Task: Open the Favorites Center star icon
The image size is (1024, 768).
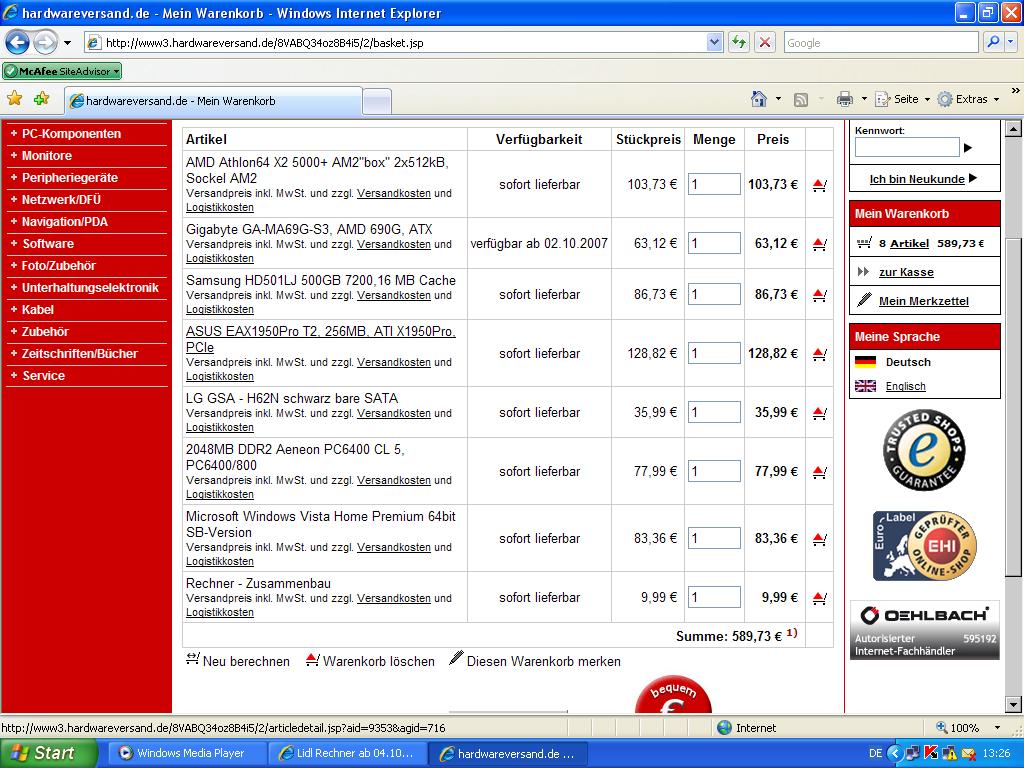Action: [x=14, y=99]
